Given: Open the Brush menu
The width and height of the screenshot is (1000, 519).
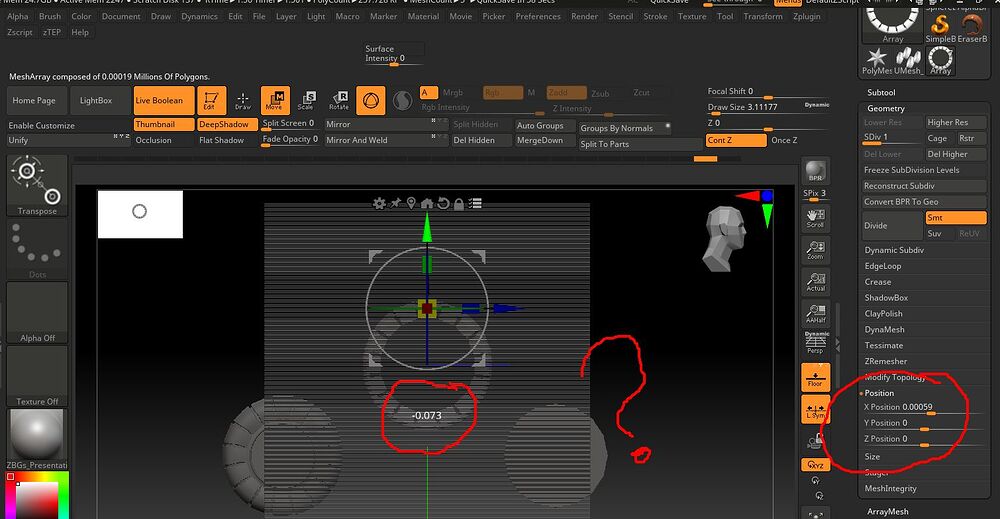Looking at the screenshot, I should 50,17.
